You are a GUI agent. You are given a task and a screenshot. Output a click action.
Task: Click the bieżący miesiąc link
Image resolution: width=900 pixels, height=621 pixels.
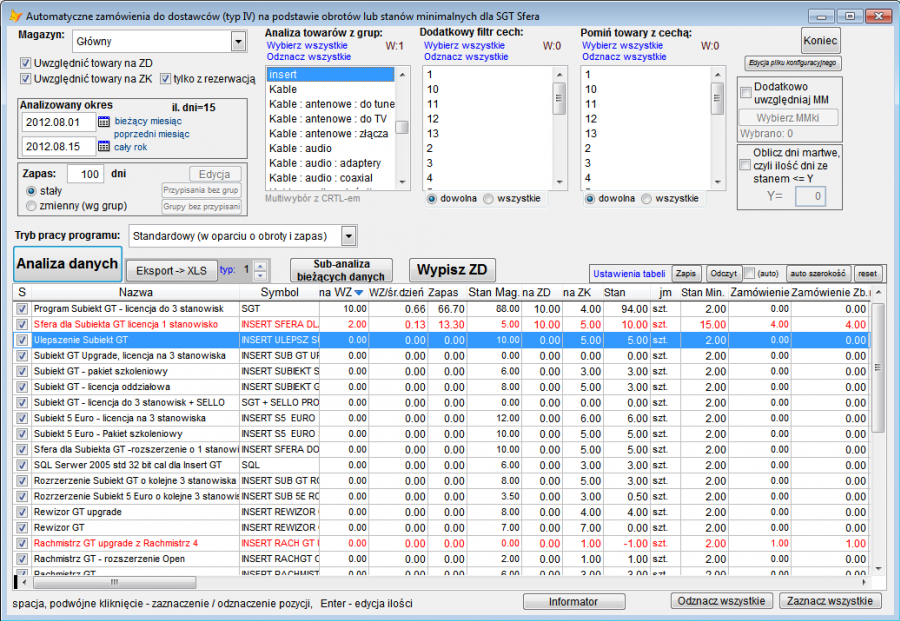(148, 121)
